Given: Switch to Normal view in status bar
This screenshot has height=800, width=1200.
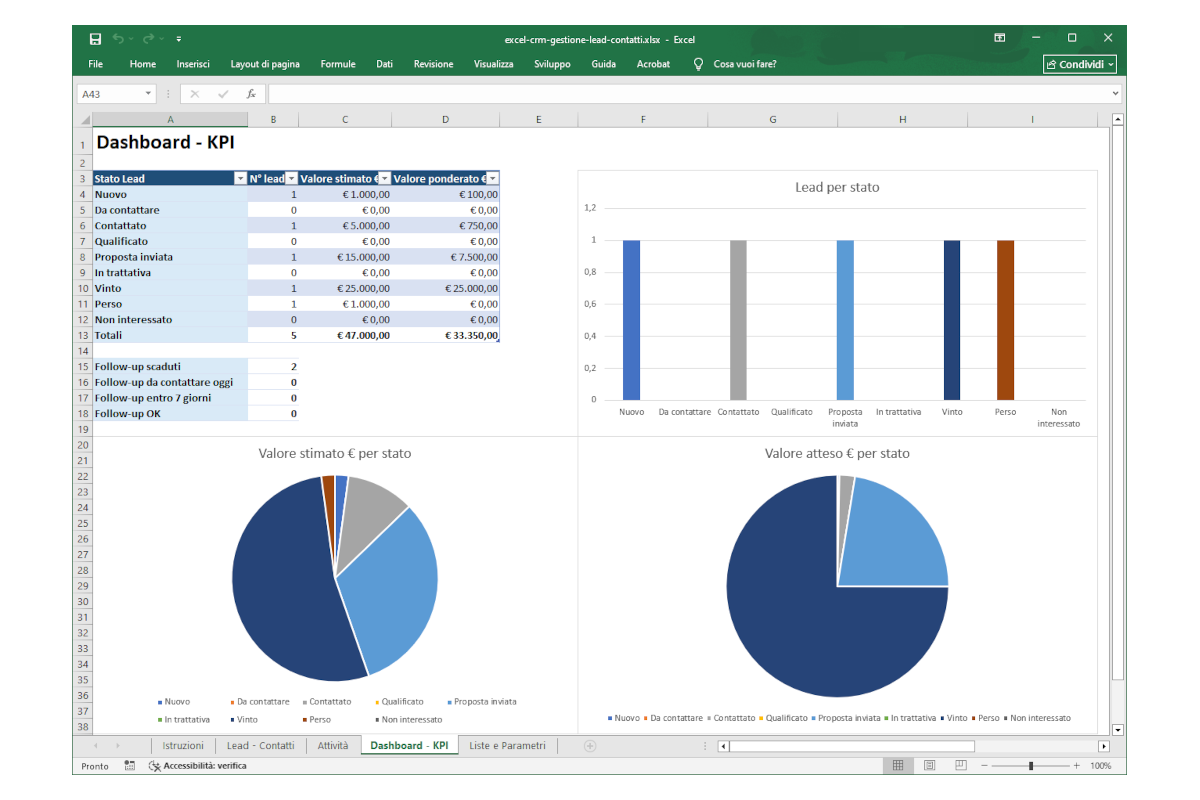Looking at the screenshot, I should (898, 766).
